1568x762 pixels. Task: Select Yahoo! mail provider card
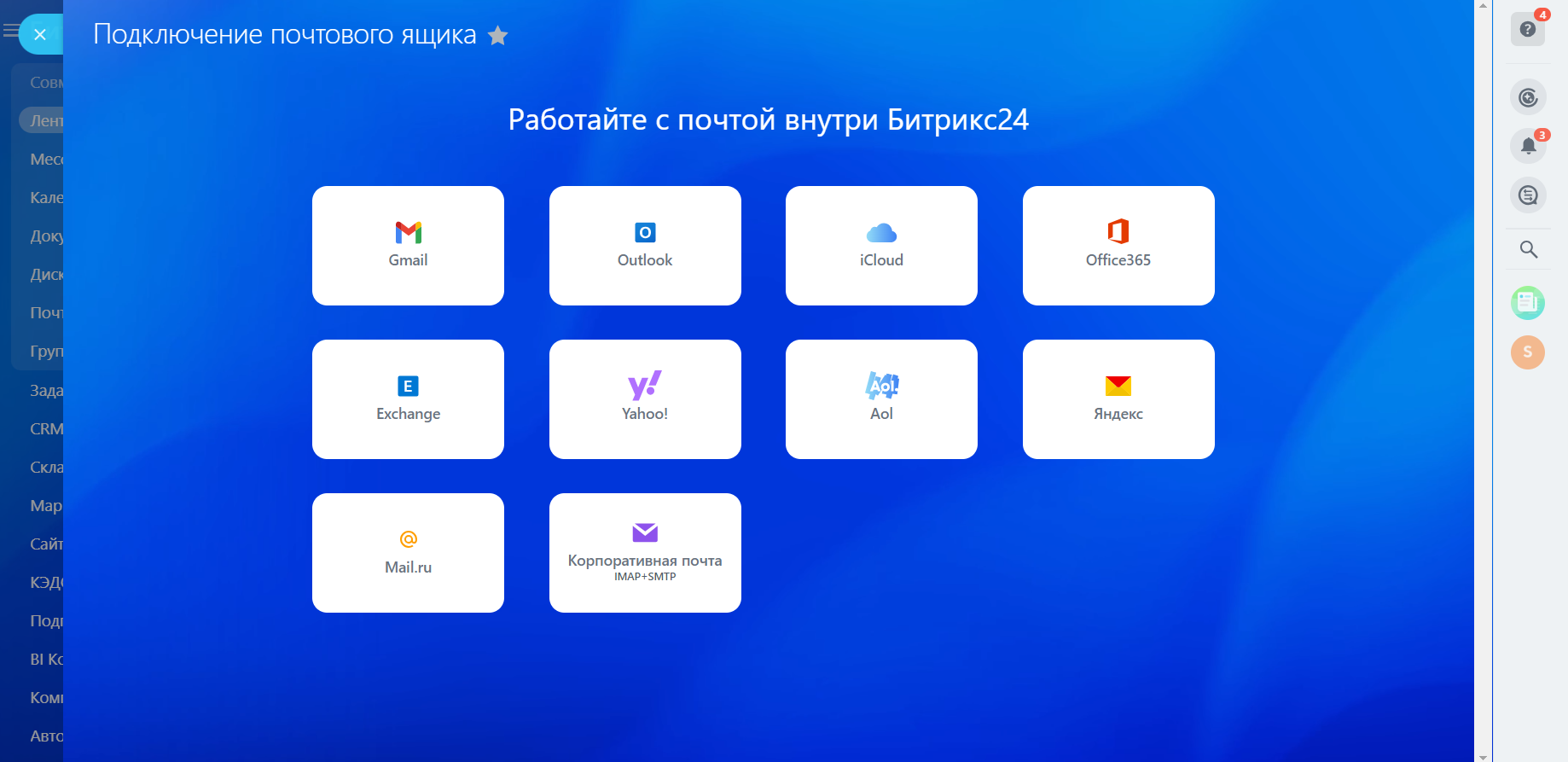coord(645,399)
